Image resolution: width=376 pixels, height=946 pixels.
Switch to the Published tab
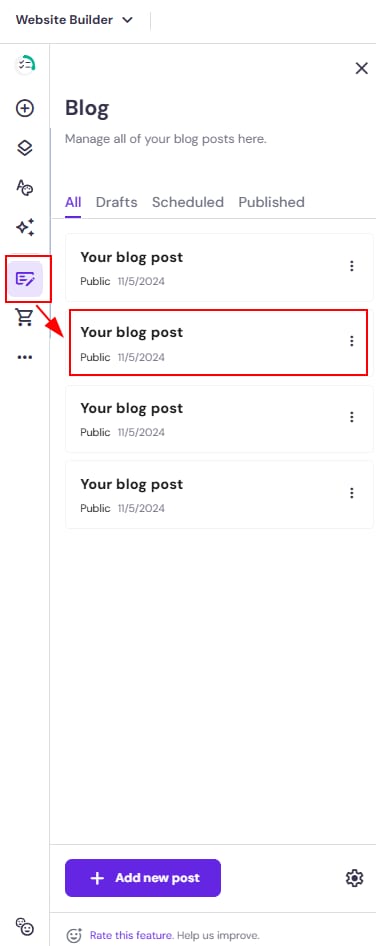click(272, 202)
